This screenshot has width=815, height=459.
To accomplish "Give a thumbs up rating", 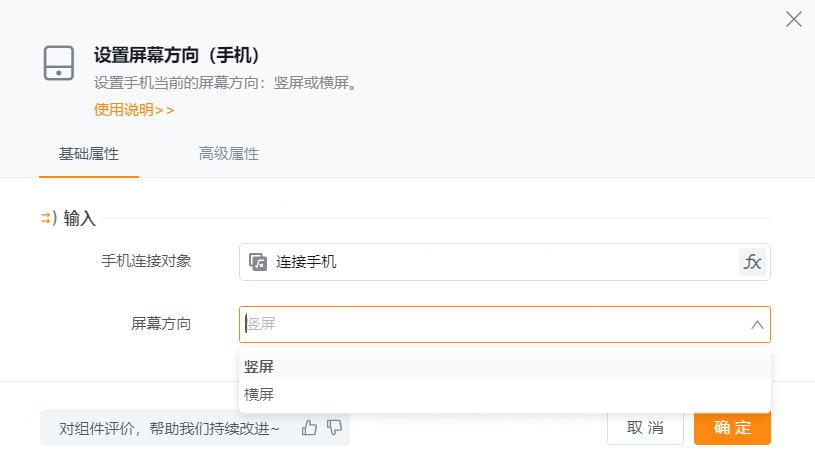I will (309, 427).
